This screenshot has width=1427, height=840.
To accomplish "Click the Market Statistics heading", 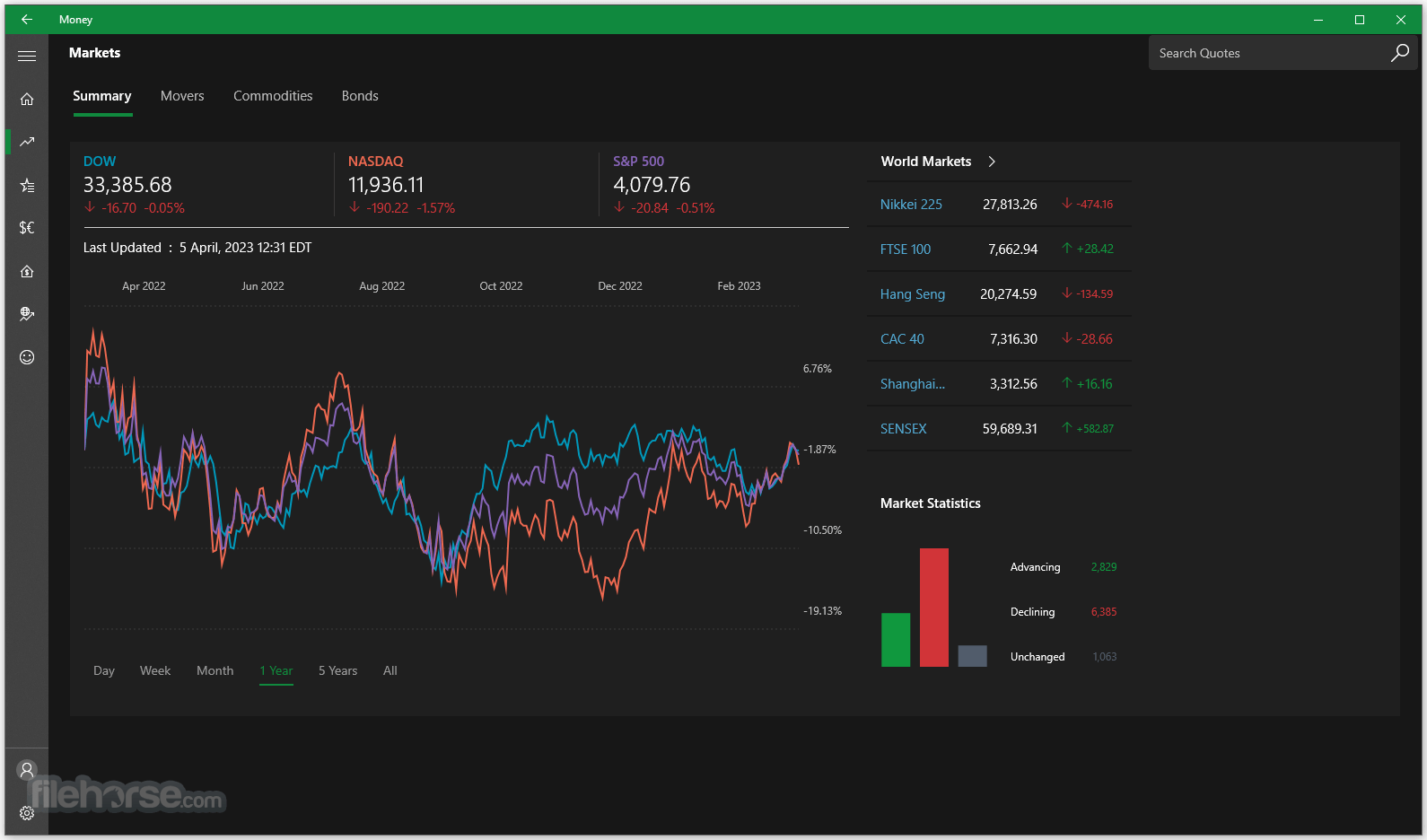I will [931, 503].
